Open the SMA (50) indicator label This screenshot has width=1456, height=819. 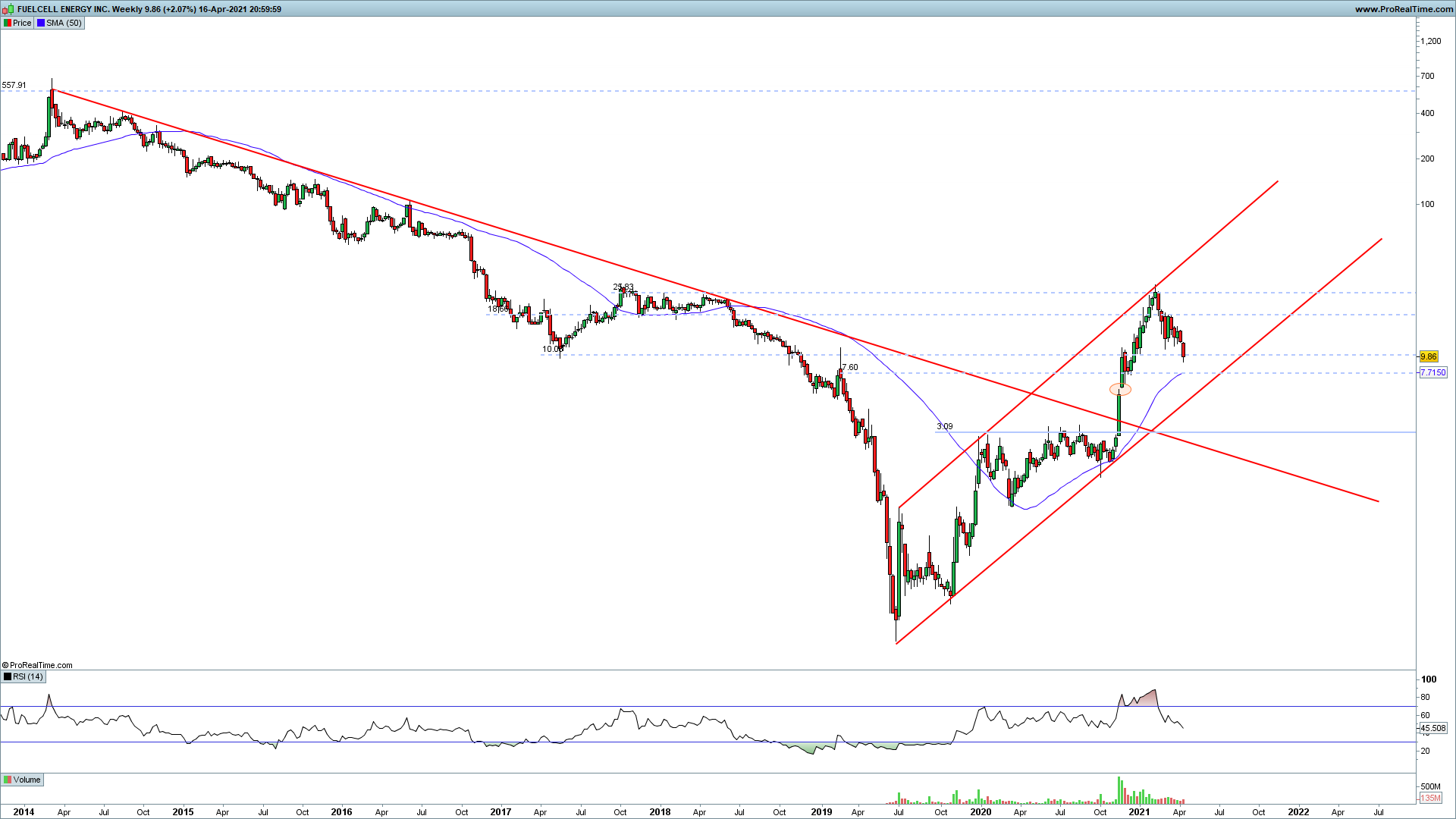[64, 23]
